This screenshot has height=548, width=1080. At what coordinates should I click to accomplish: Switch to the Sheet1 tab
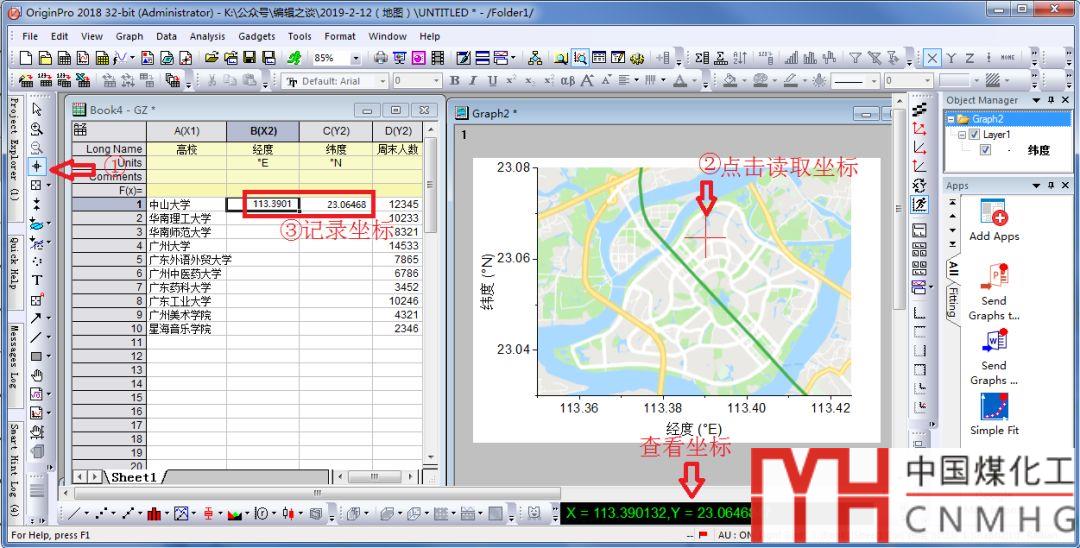click(x=132, y=478)
